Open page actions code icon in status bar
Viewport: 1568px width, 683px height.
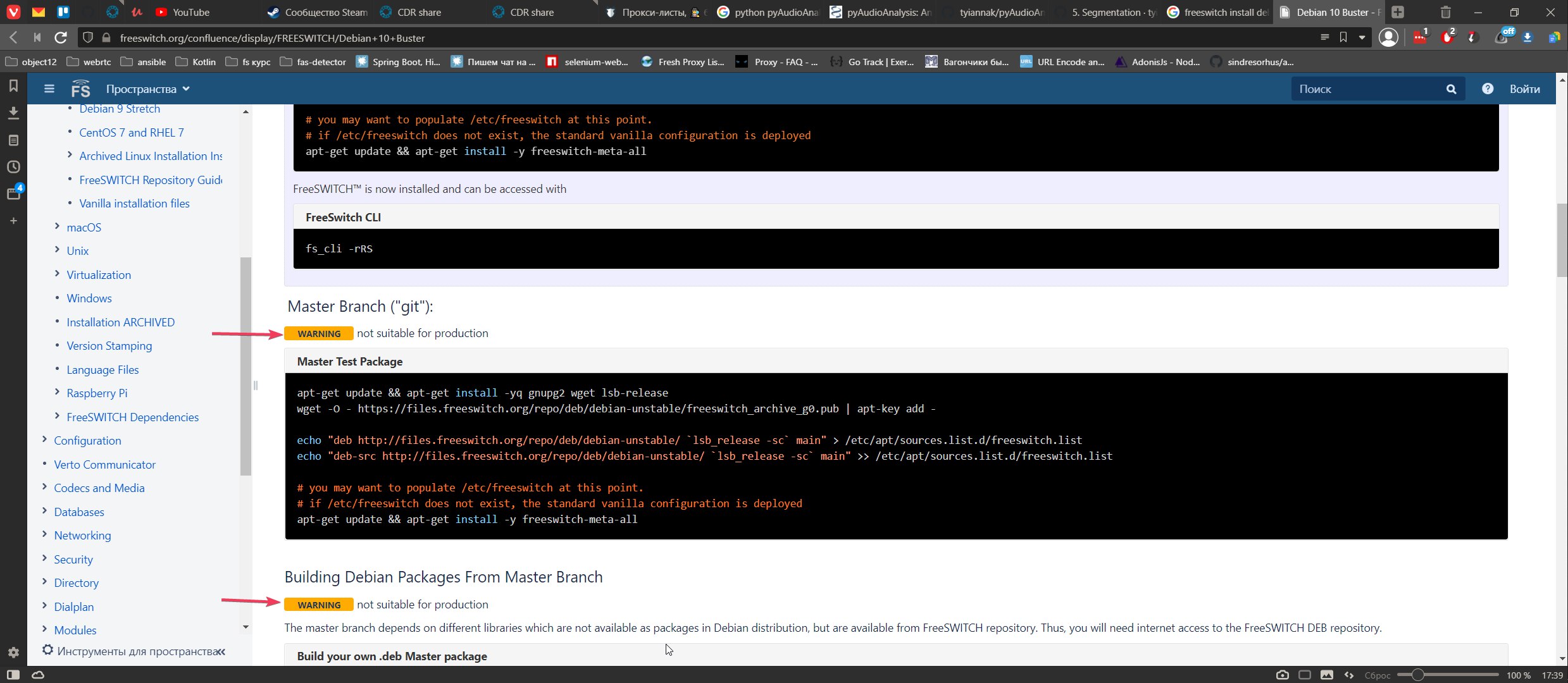tap(1349, 675)
